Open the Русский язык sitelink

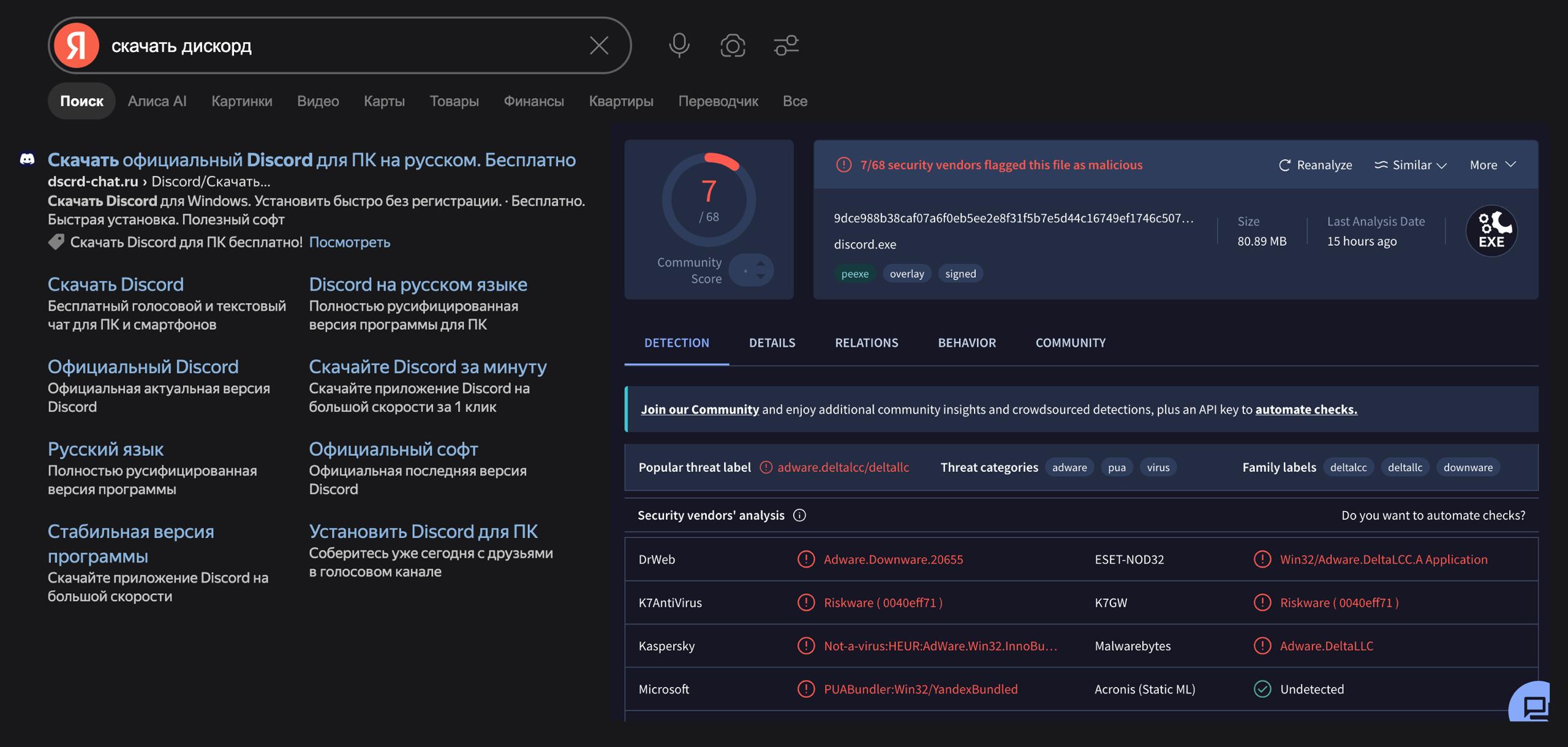click(x=105, y=449)
